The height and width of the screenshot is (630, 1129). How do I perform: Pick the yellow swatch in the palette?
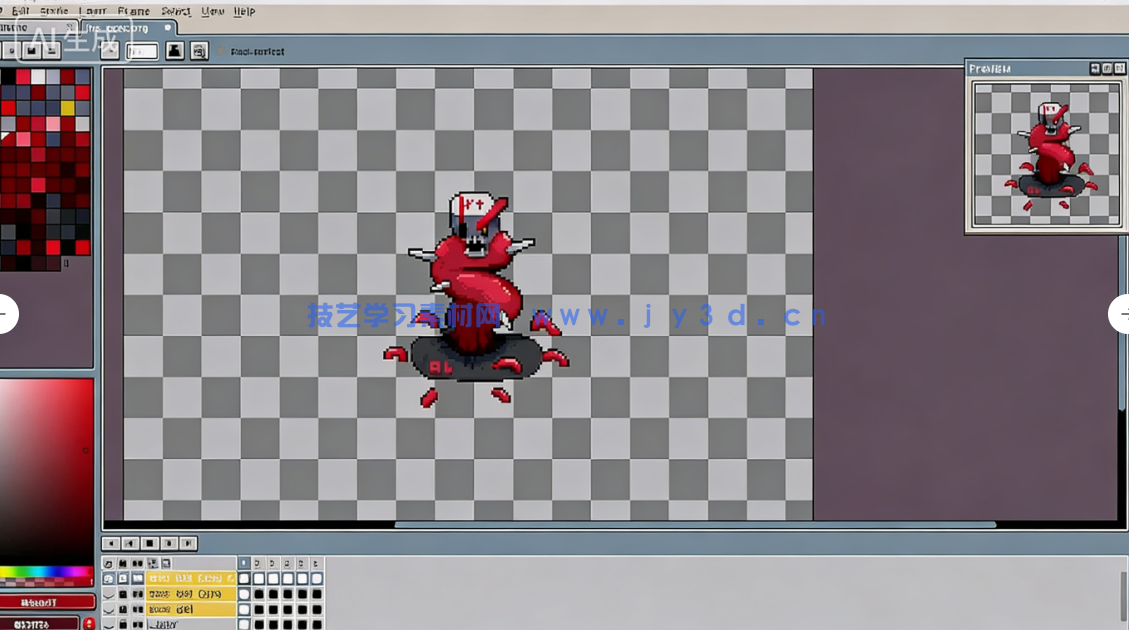pos(68,108)
